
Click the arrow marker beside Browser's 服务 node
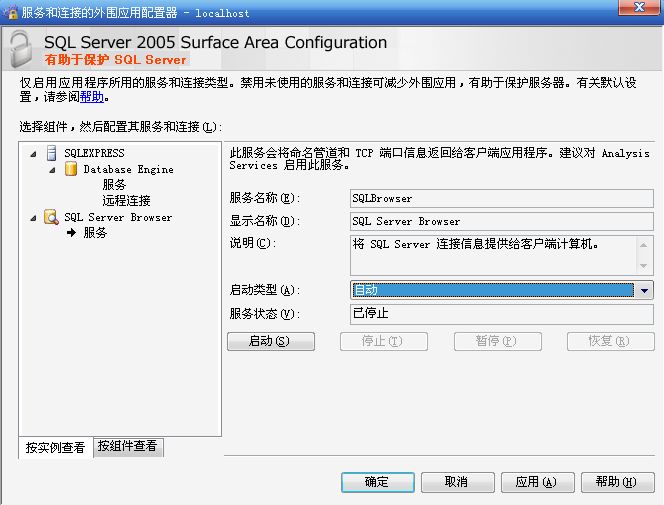coord(72,233)
